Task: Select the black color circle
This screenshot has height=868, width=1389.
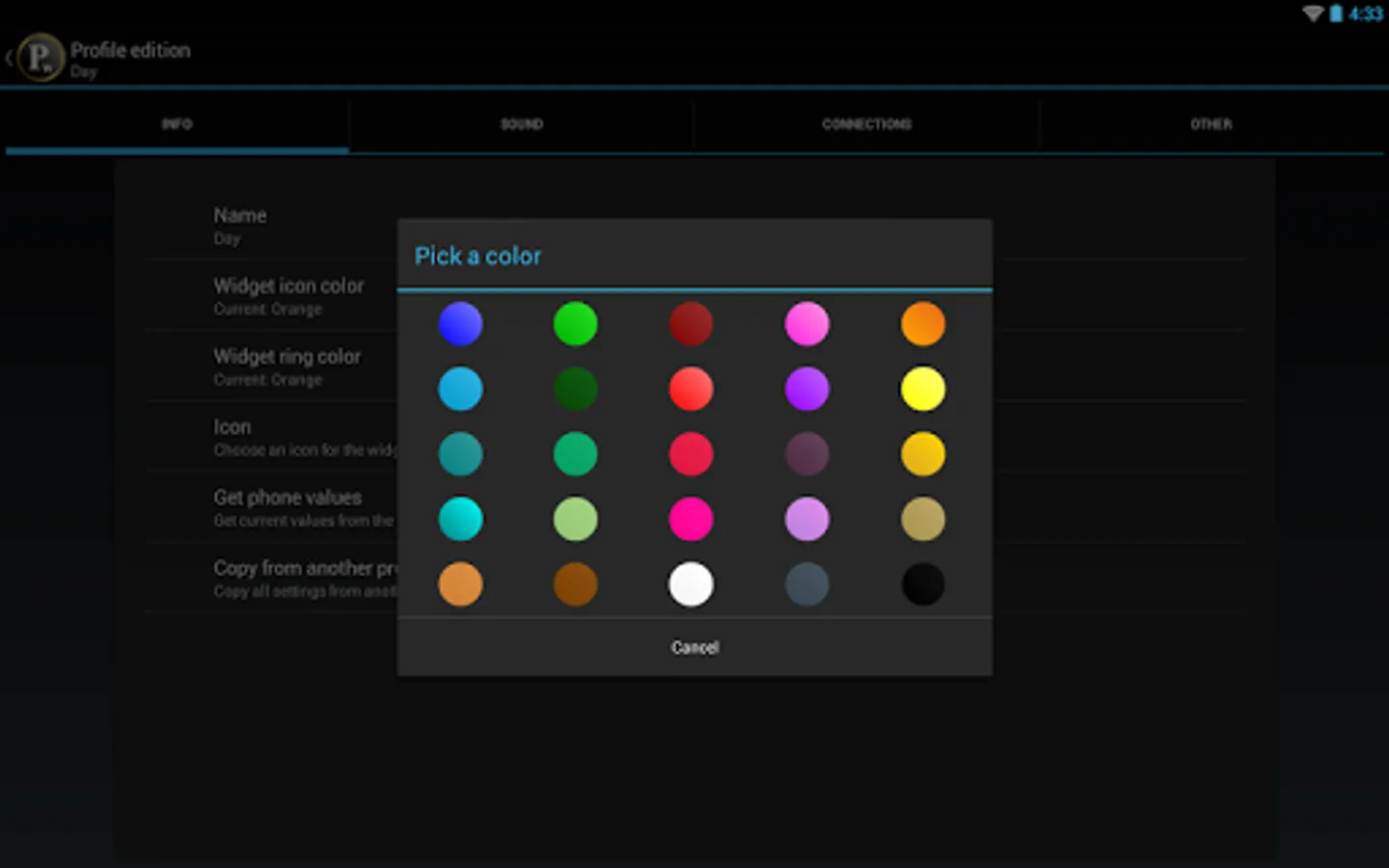Action: tap(923, 584)
